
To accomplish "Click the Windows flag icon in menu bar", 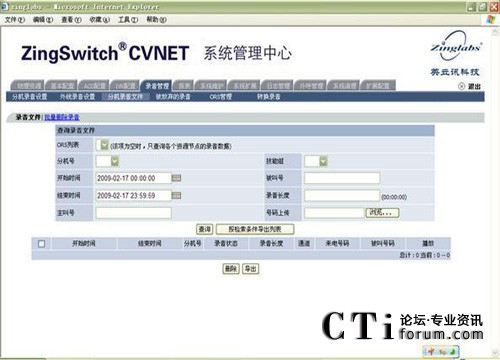I will [491, 19].
